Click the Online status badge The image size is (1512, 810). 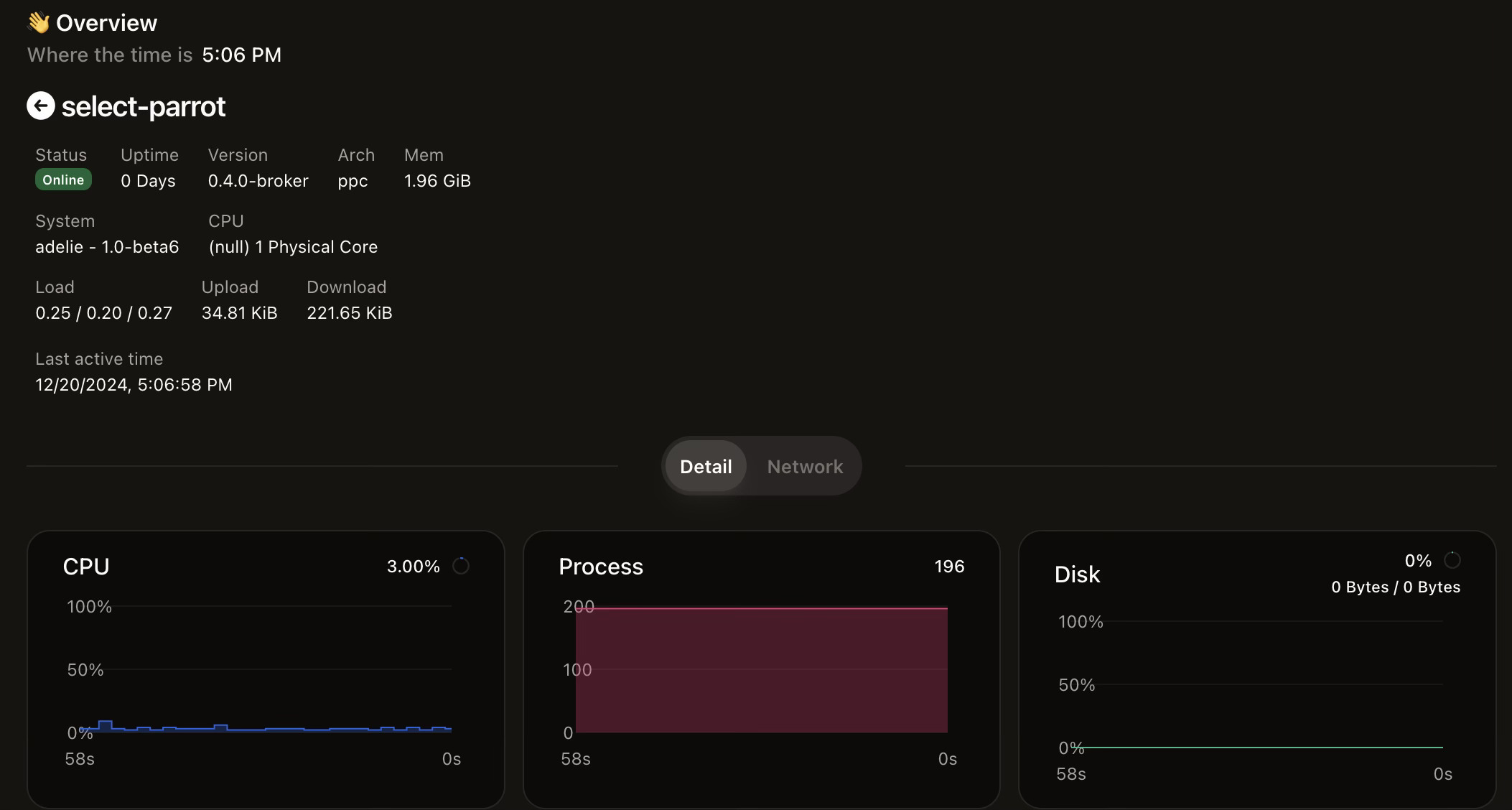(63, 180)
